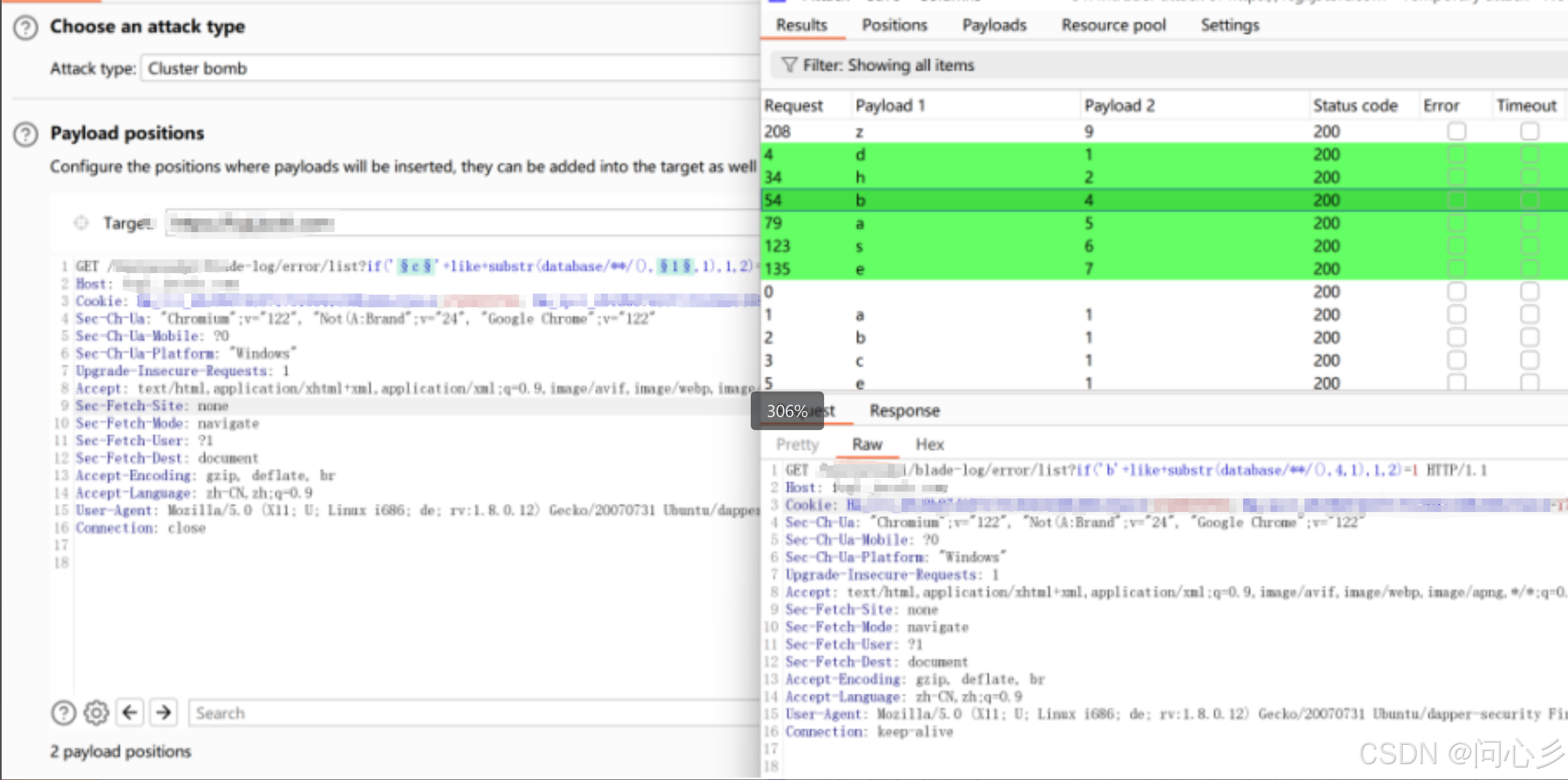Click the help question-mark icon near the search bar
Viewport: 1568px width, 780px height.
pos(63,712)
